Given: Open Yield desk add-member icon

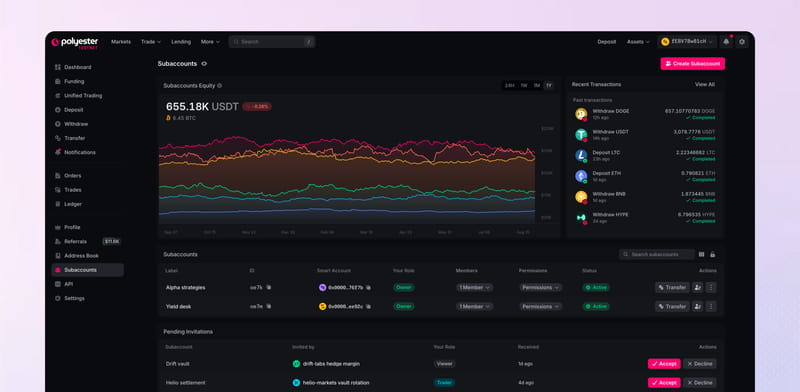Looking at the screenshot, I should coord(697,306).
